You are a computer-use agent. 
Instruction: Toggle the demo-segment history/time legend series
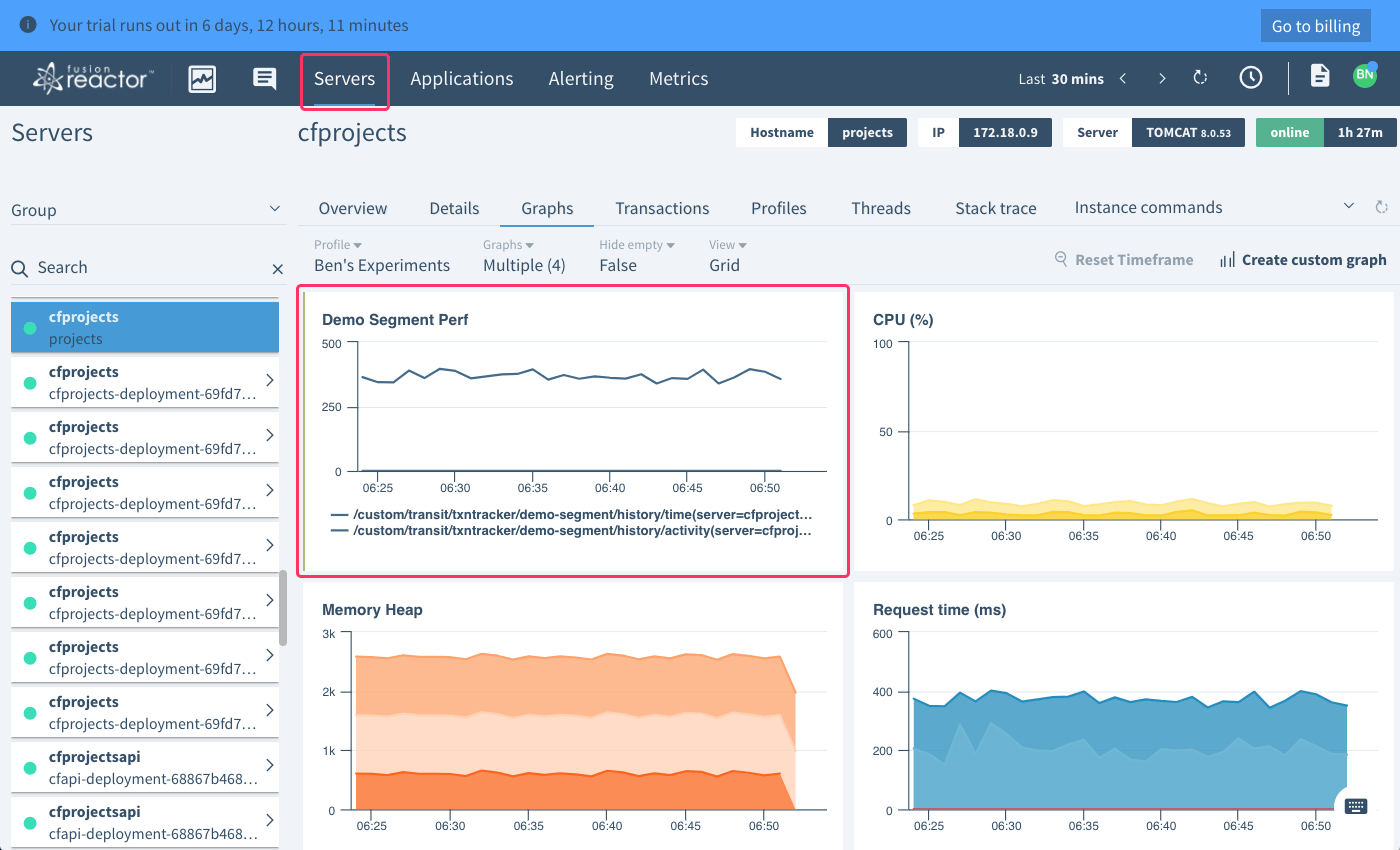(570, 516)
